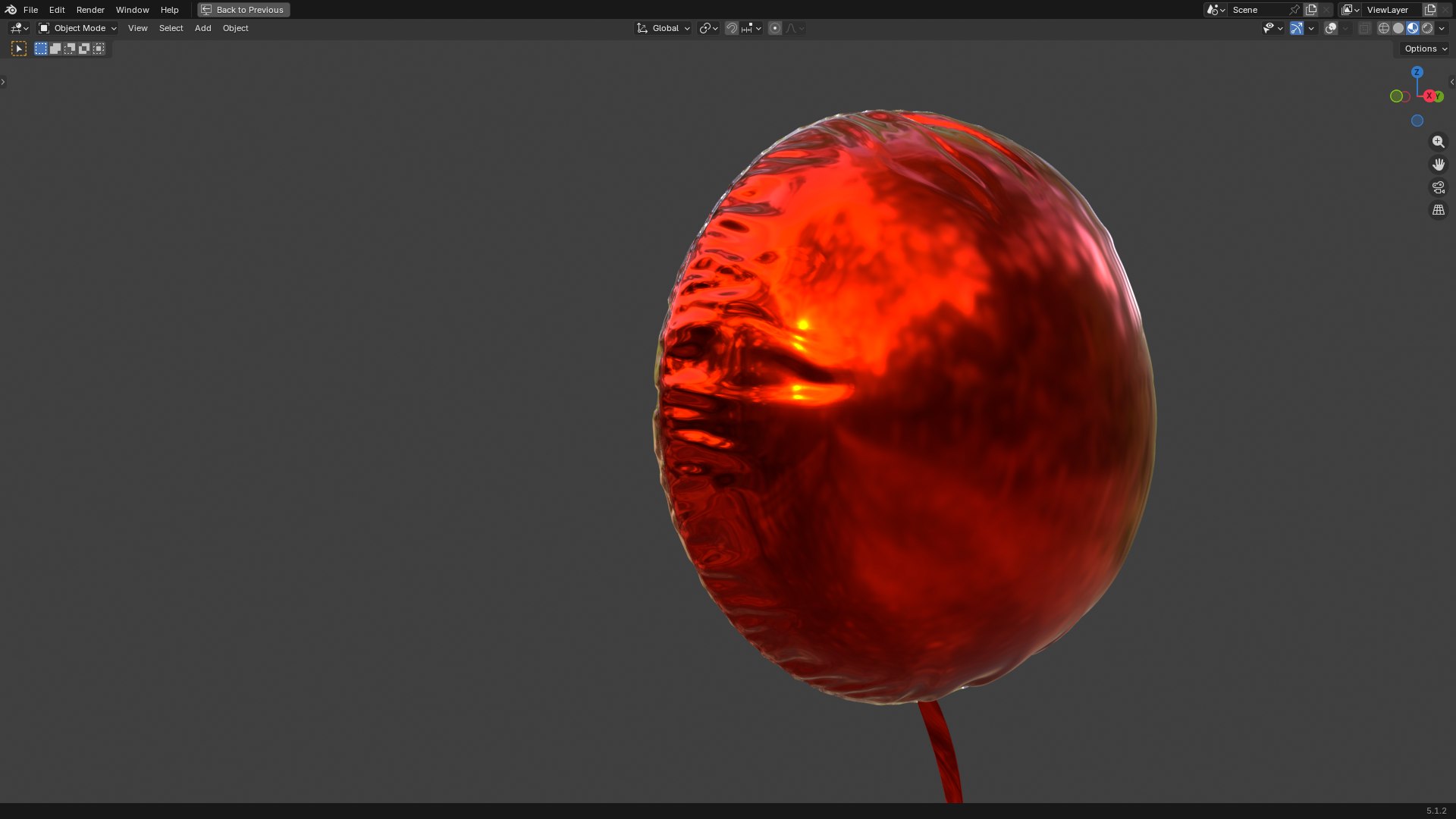Click the blue Z axis on gizmo
Screen dimensions: 1456x819
tap(1417, 72)
